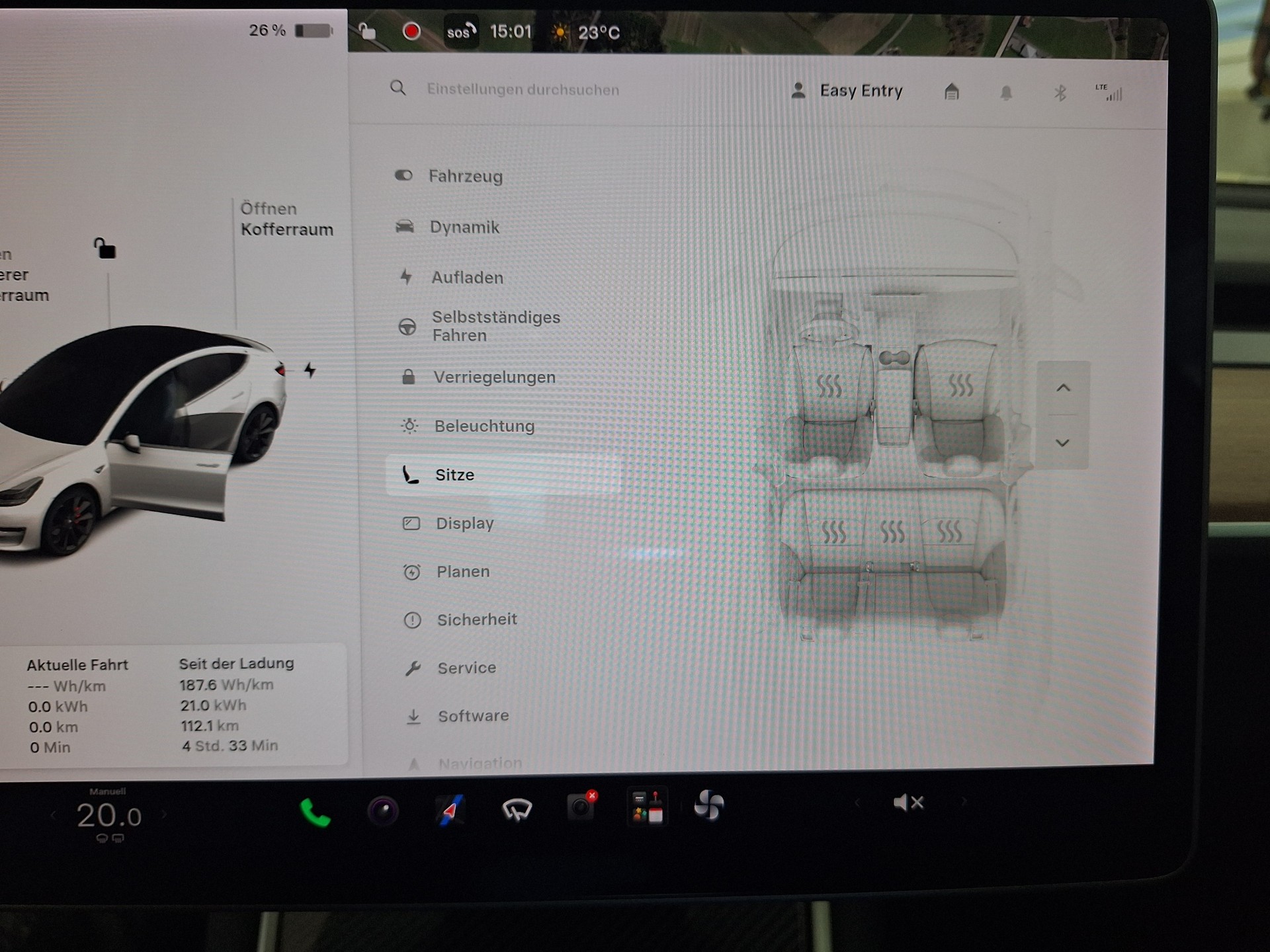Tap the charge port lightning bolt icon

[x=310, y=370]
